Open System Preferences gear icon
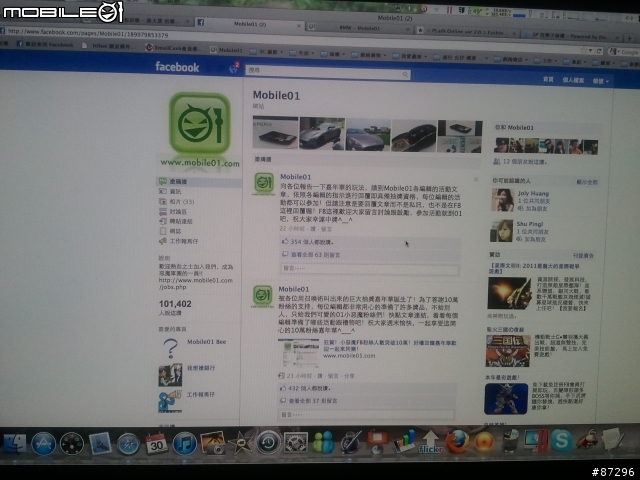Viewport: 640px width, 480px height. click(x=296, y=443)
